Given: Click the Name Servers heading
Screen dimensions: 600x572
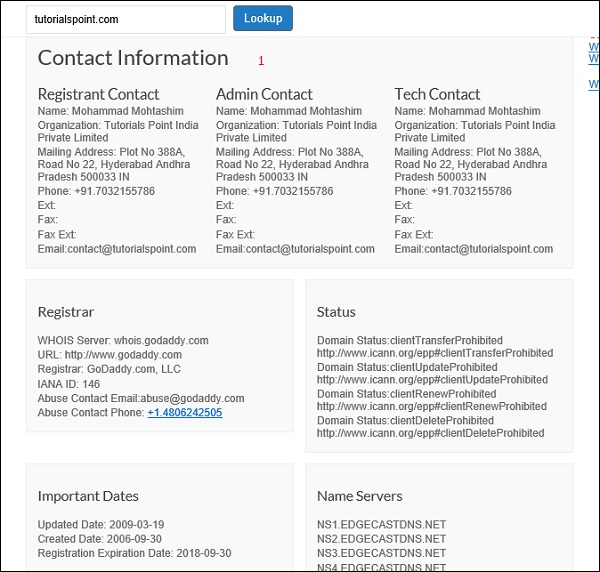Looking at the screenshot, I should point(360,496).
